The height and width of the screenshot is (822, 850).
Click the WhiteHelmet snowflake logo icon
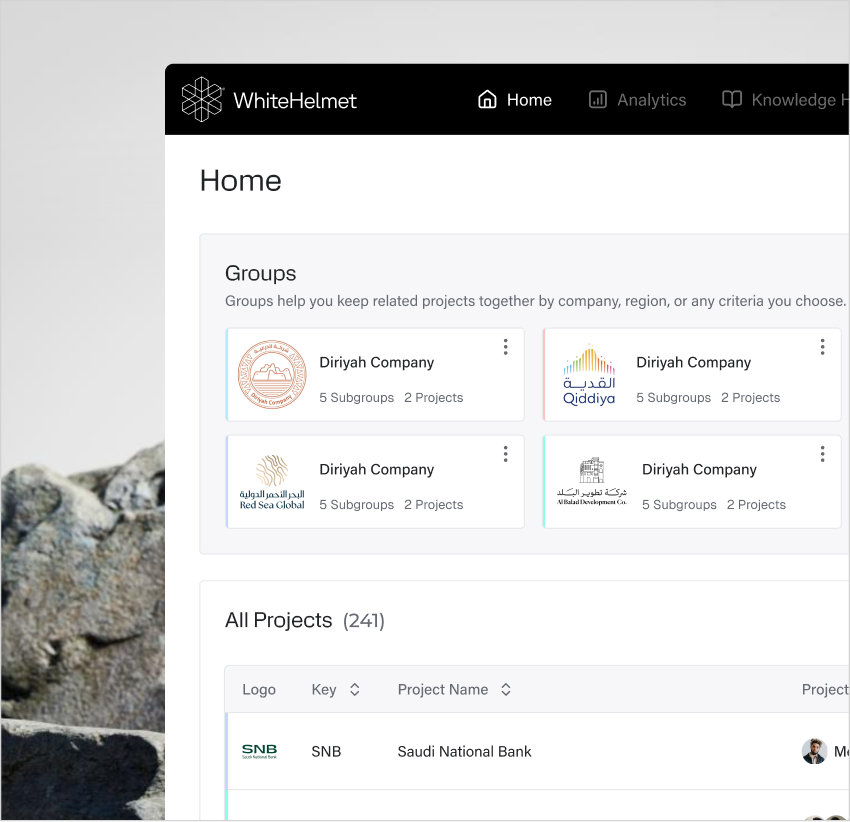[202, 100]
